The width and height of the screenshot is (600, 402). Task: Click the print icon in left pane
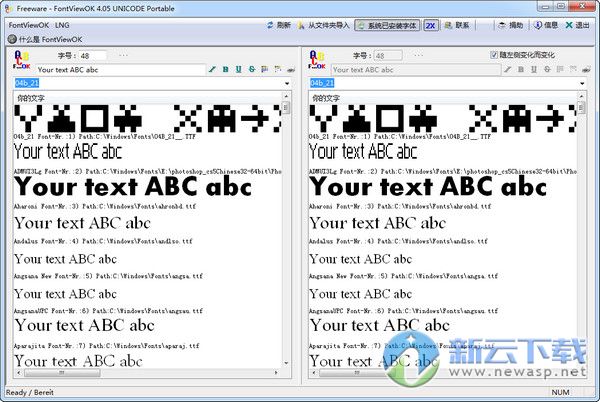click(x=291, y=70)
